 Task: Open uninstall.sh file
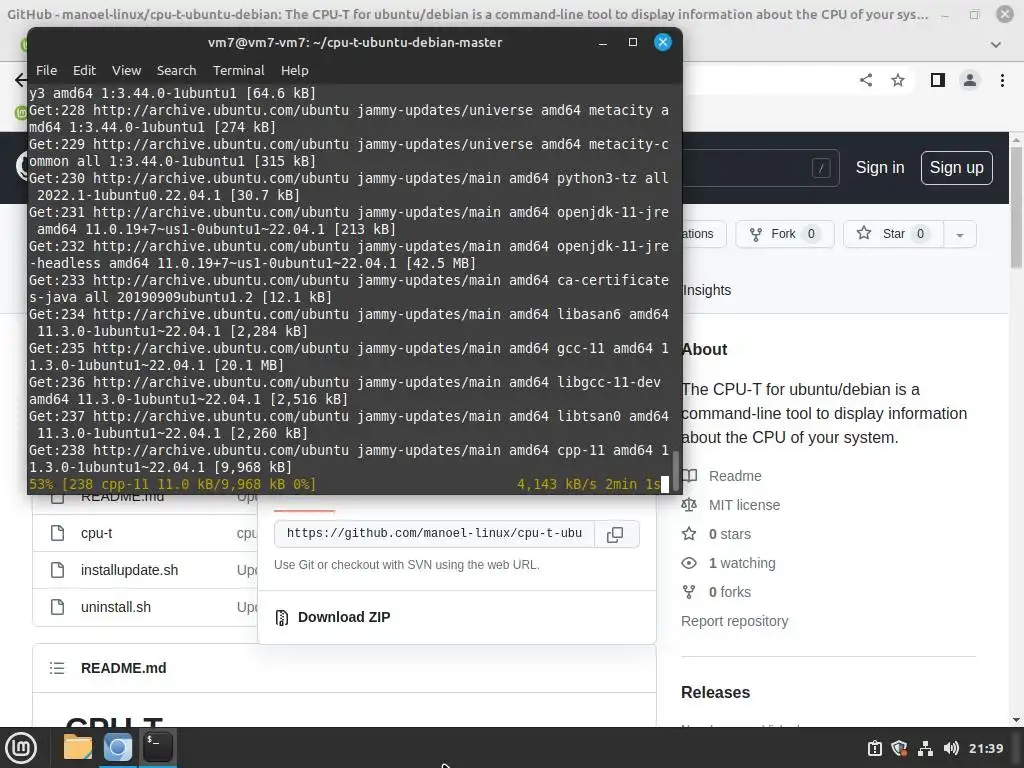click(116, 607)
